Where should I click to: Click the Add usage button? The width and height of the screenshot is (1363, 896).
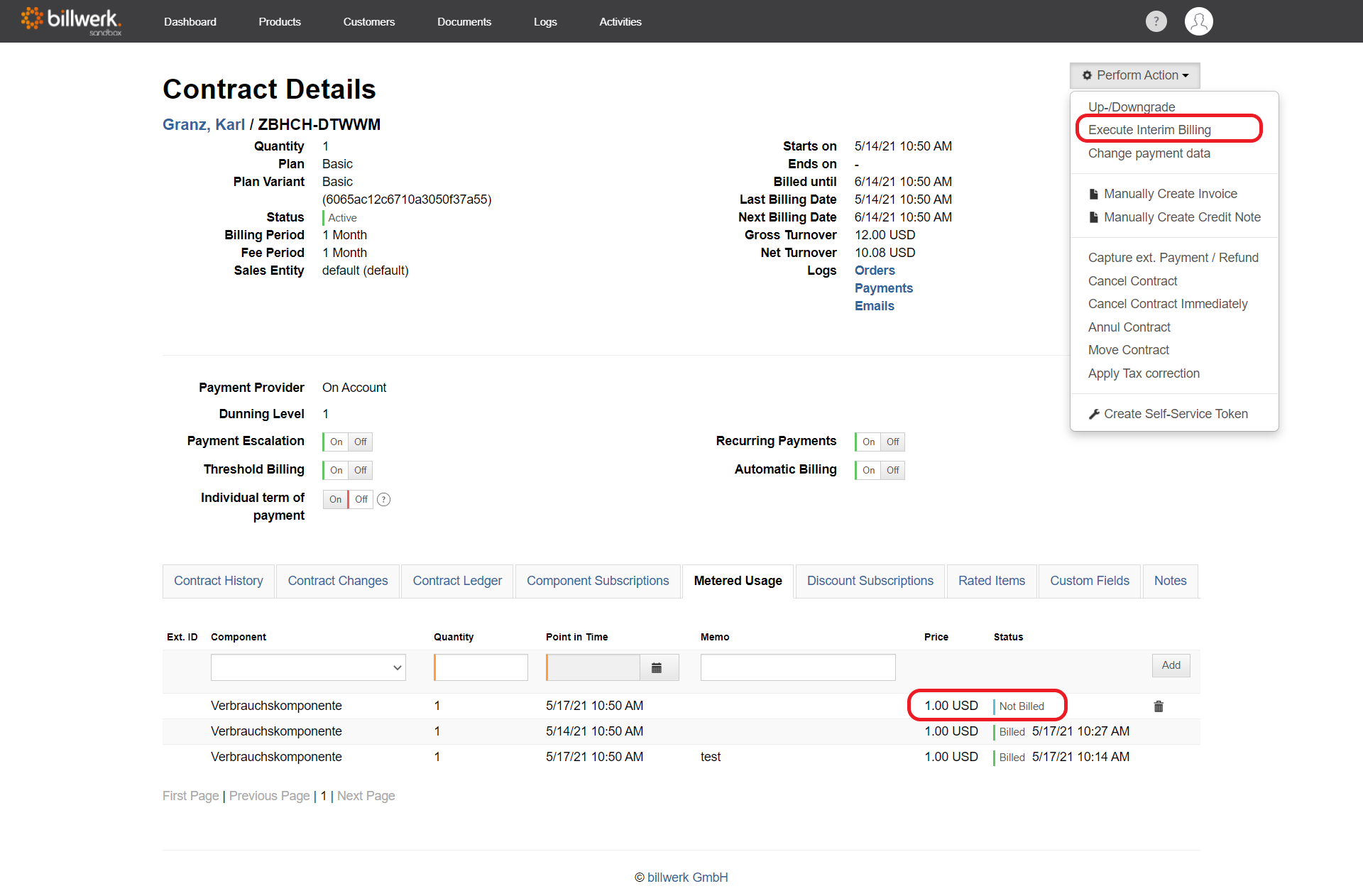1171,665
